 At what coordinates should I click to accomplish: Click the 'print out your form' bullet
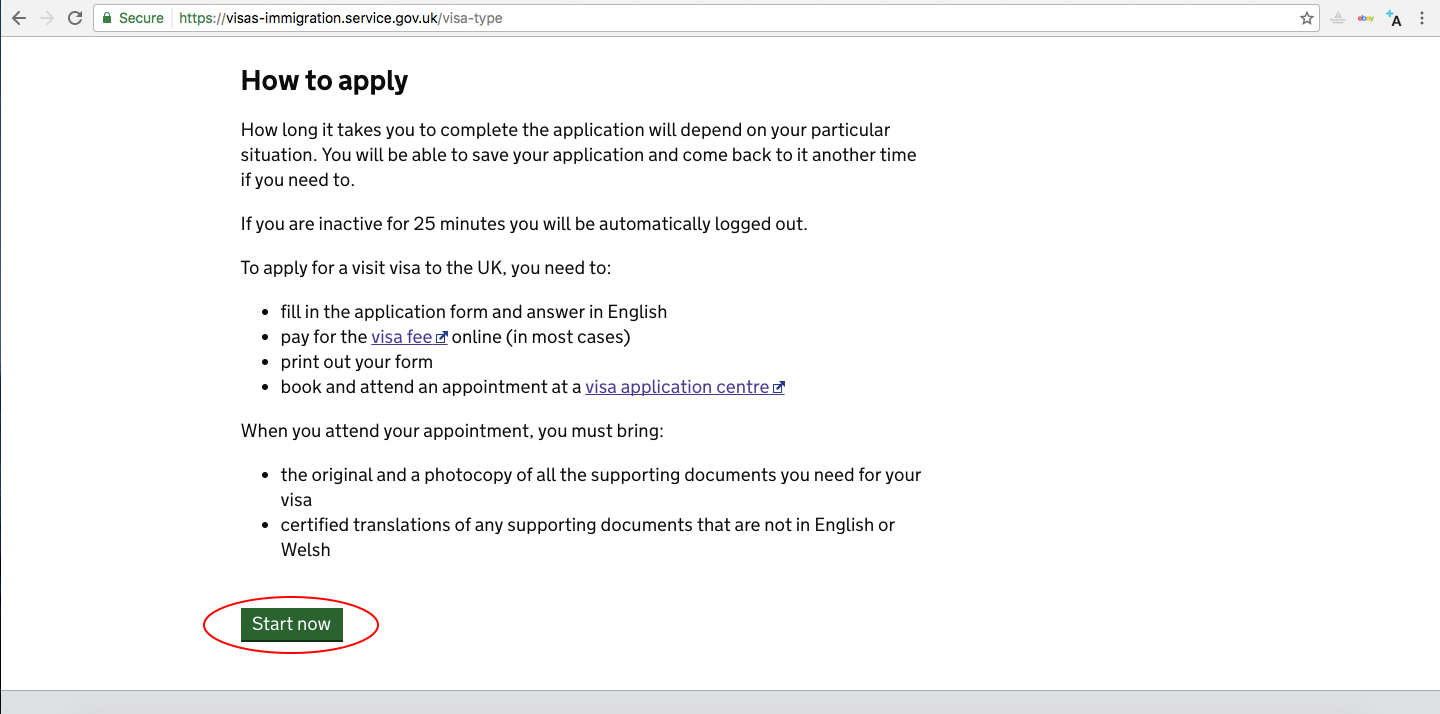356,362
